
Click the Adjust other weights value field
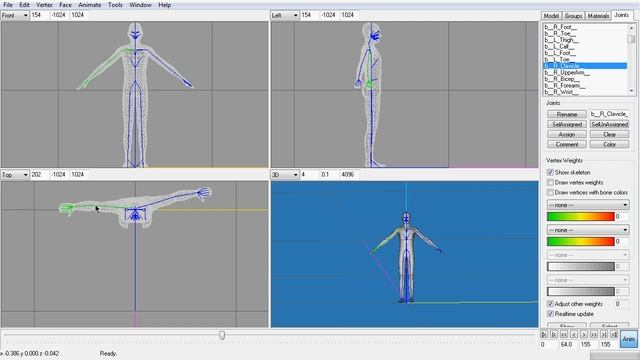(x=622, y=304)
